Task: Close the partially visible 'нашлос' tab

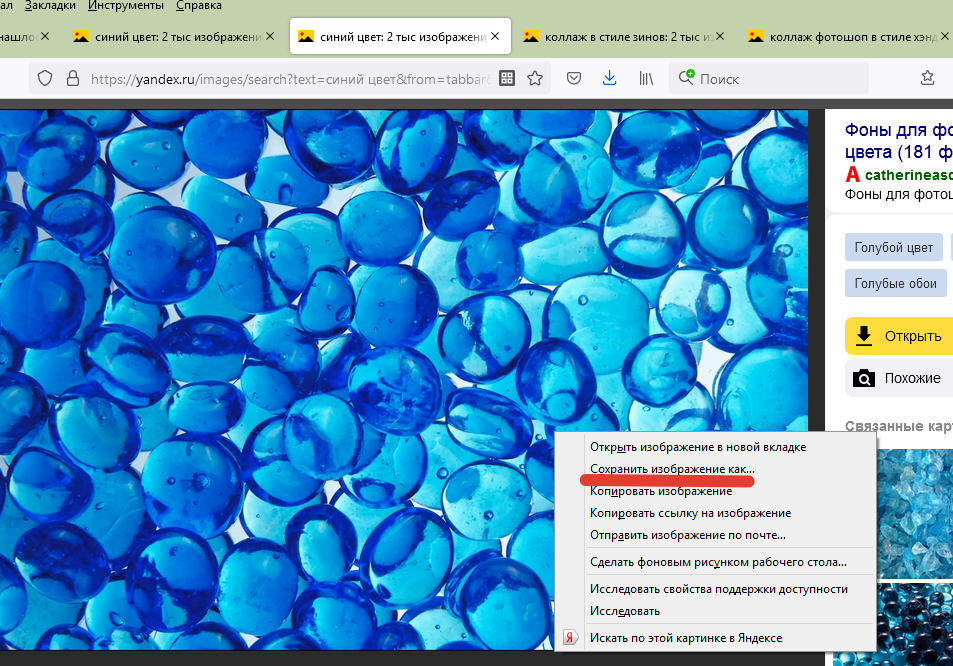Action: click(45, 36)
